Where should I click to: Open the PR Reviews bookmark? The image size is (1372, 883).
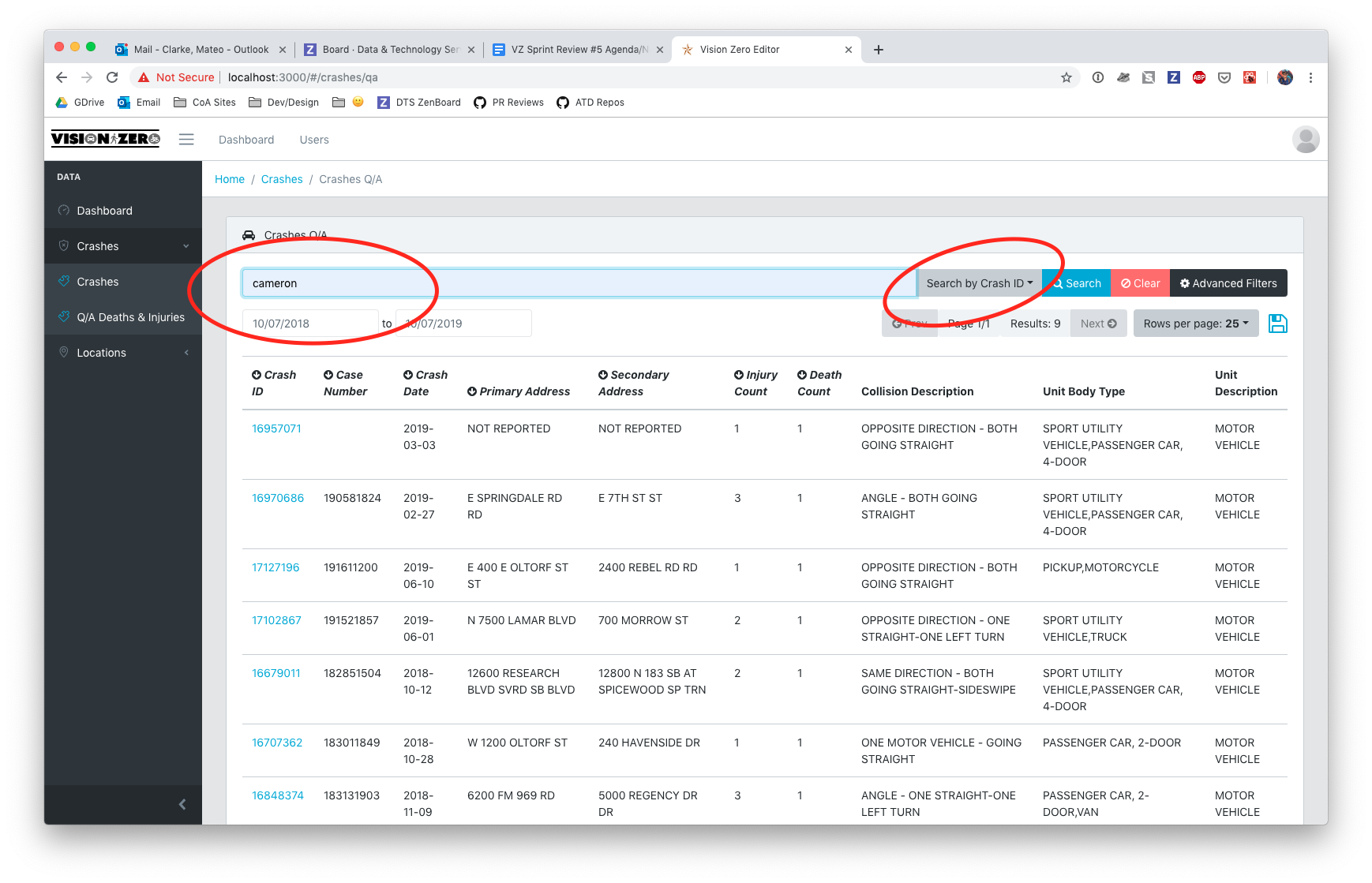[x=508, y=103]
